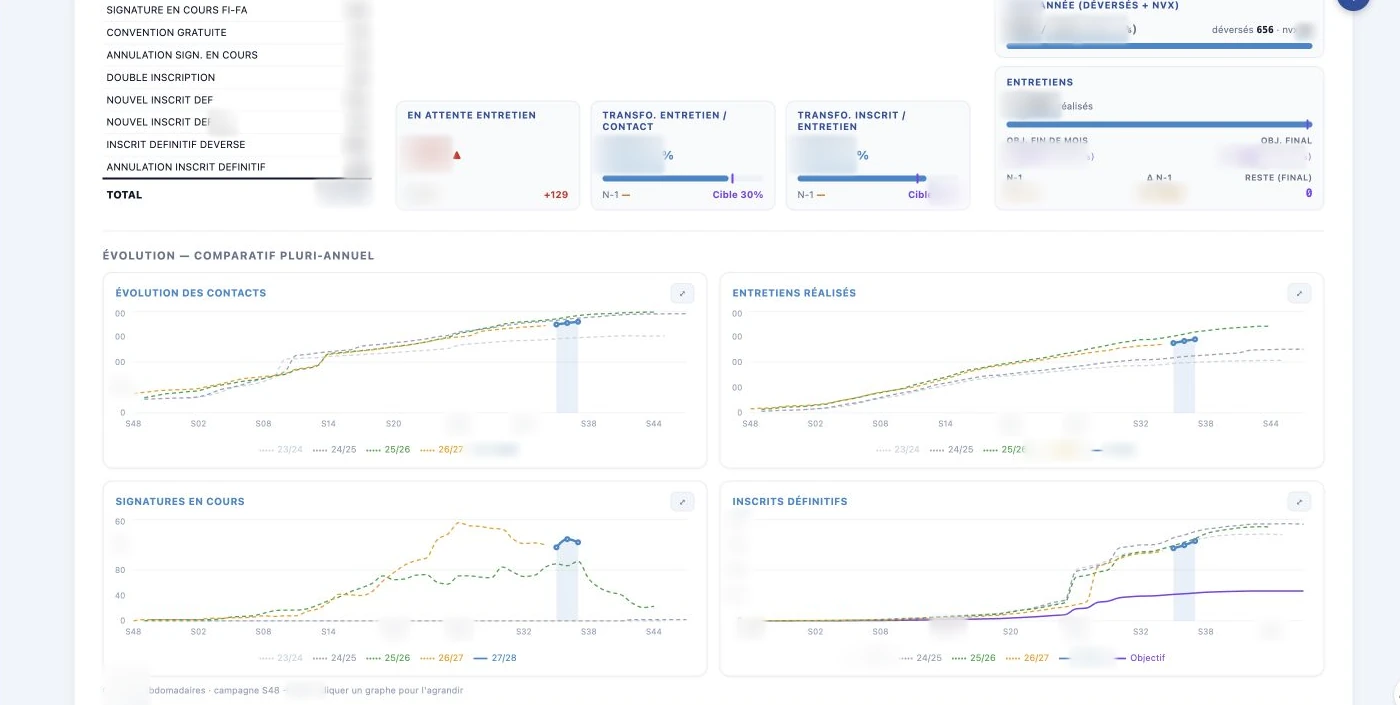Click the red triangle in En attente entretien
Image resolution: width=1400 pixels, height=705 pixels.
(x=457, y=155)
